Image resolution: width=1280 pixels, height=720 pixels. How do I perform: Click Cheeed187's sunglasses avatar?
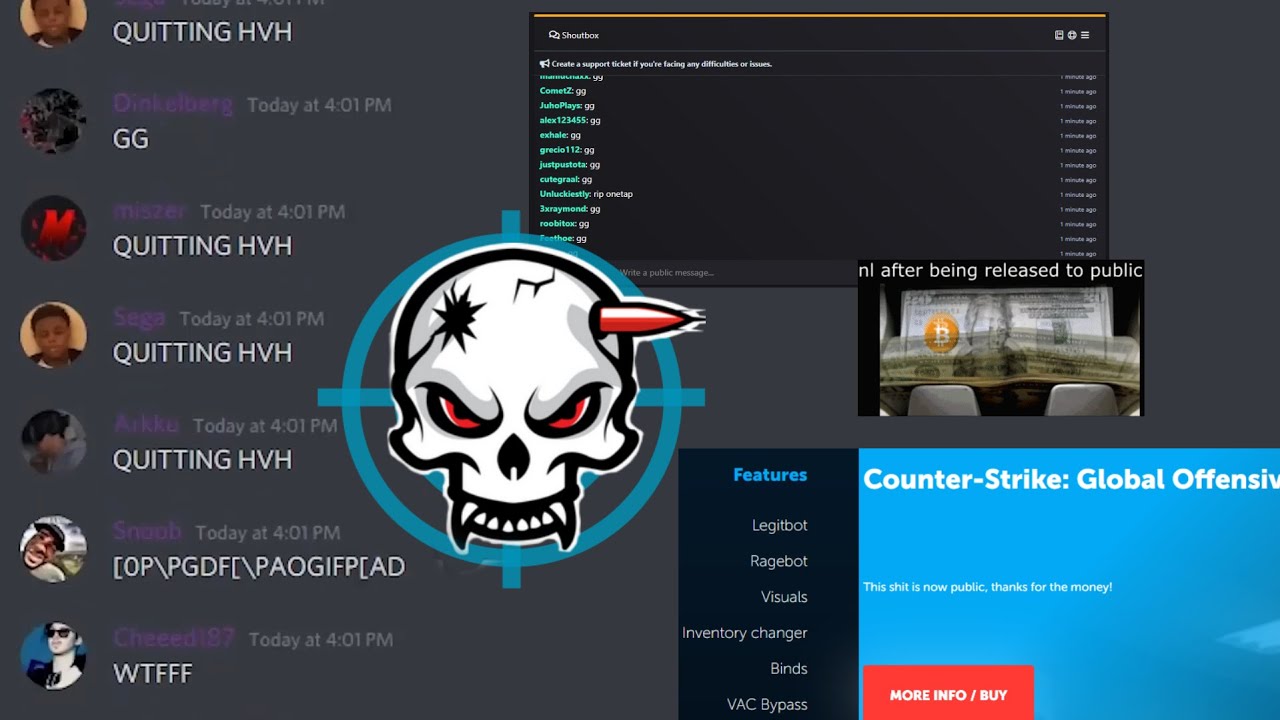[53, 656]
